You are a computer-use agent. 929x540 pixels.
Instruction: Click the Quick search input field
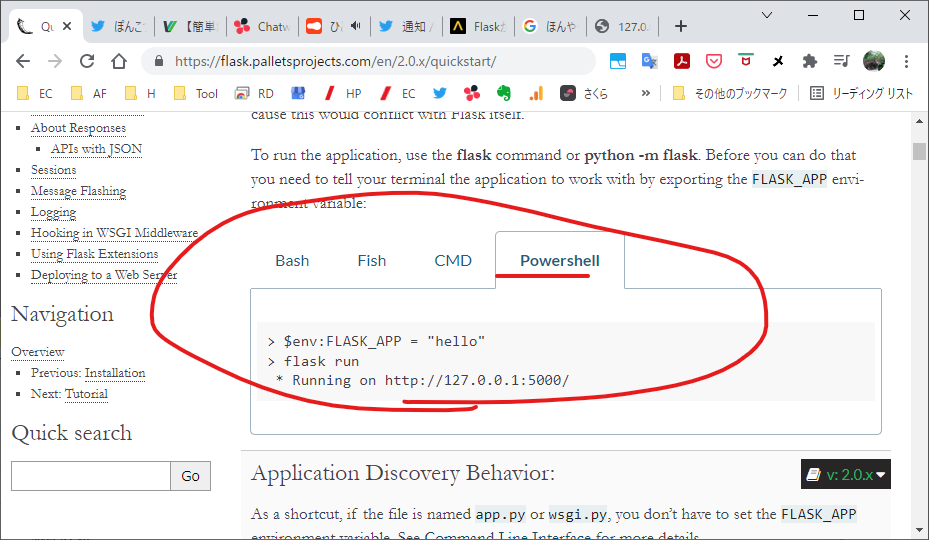(90, 476)
